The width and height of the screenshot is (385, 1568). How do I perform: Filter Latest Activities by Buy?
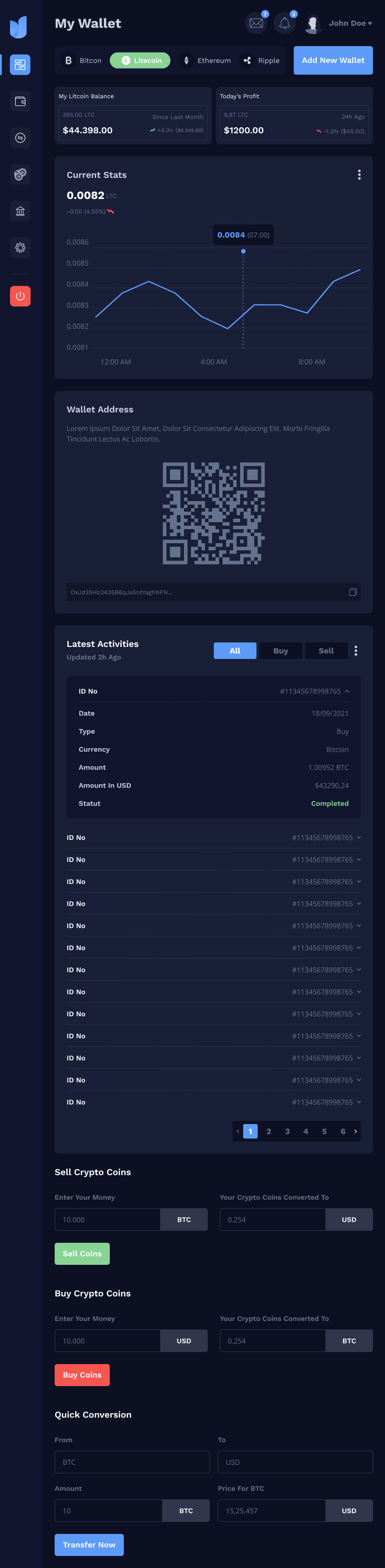(x=281, y=650)
